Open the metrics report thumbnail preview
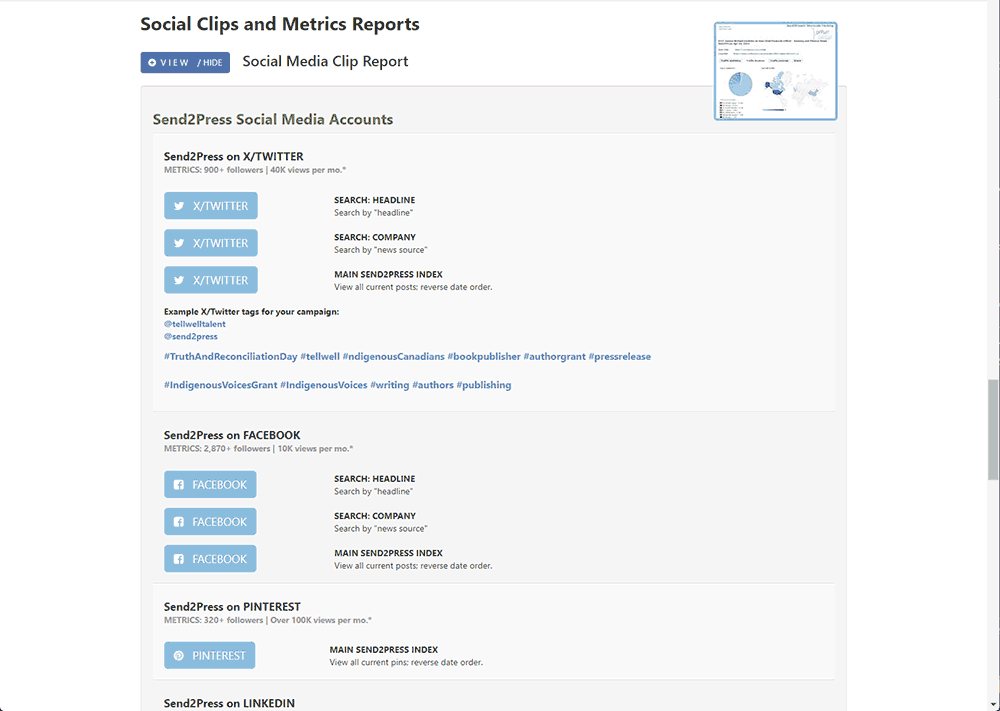 775,71
